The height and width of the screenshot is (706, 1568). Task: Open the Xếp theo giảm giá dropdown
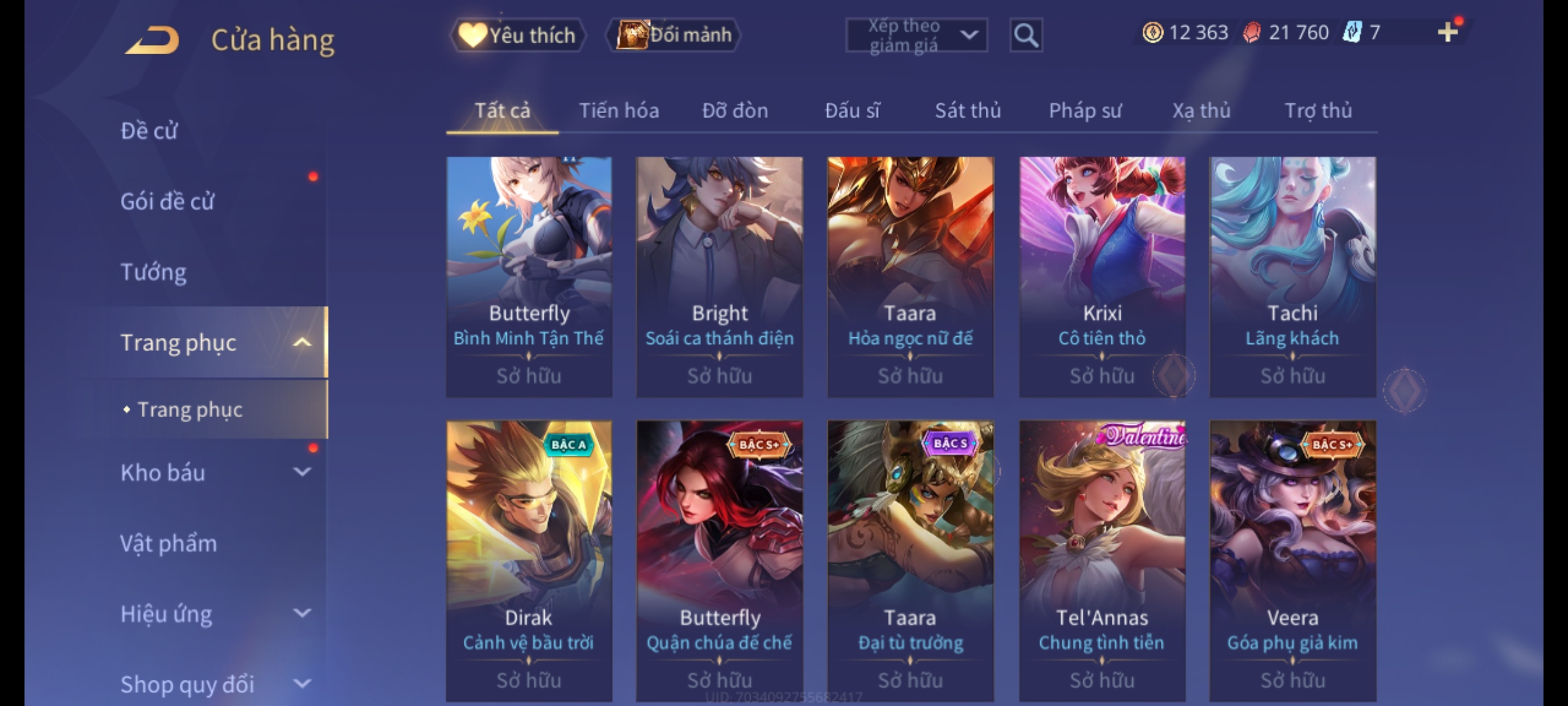pyautogui.click(x=916, y=35)
